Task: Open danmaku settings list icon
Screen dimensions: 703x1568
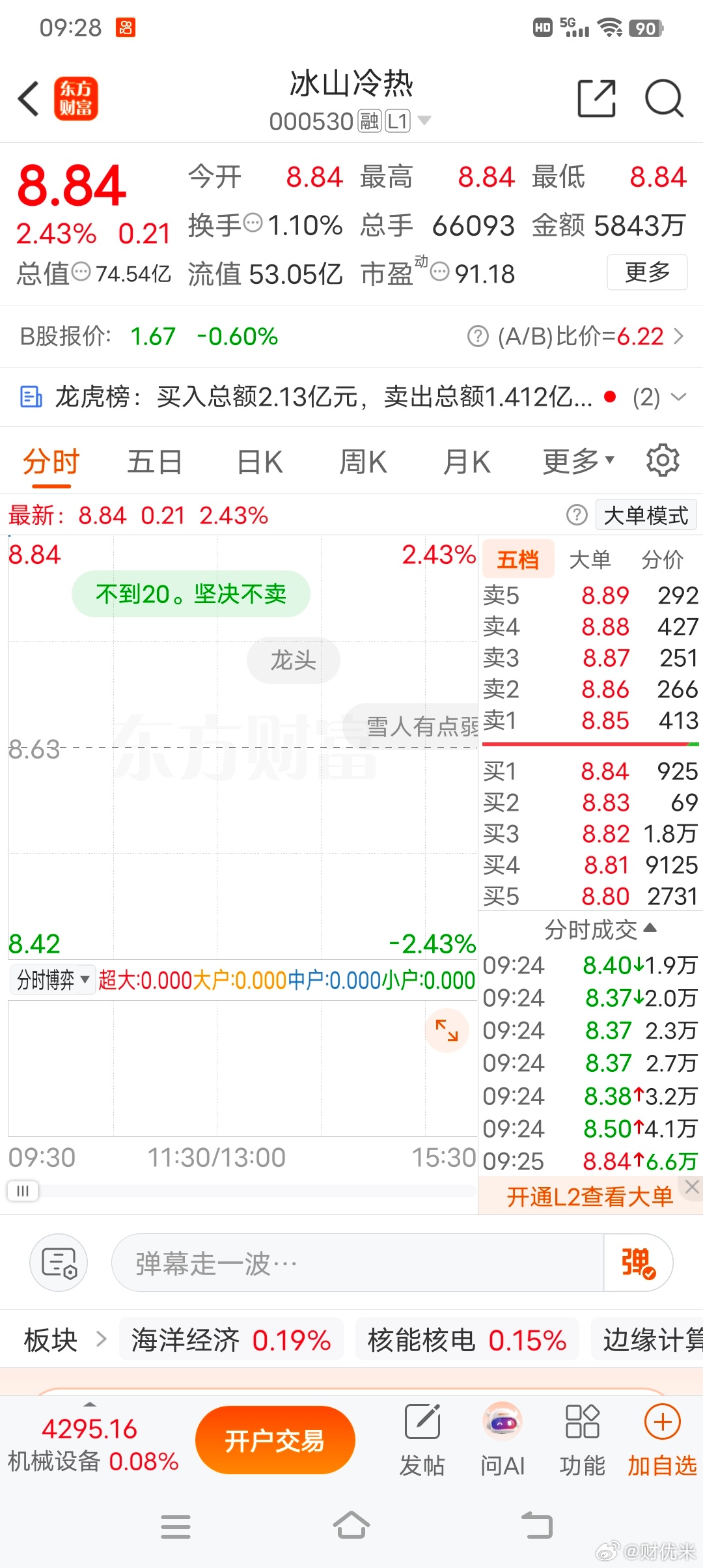Action: pos(59,1263)
